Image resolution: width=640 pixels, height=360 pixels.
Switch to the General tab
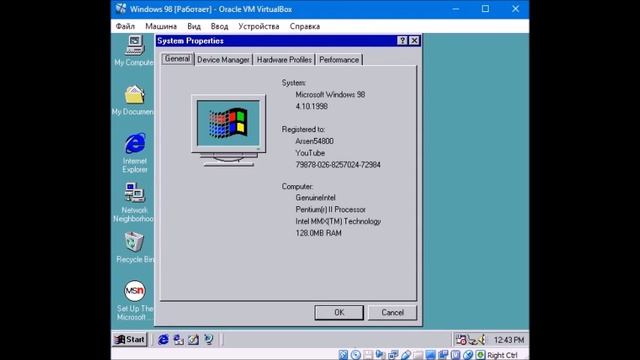coord(178,59)
